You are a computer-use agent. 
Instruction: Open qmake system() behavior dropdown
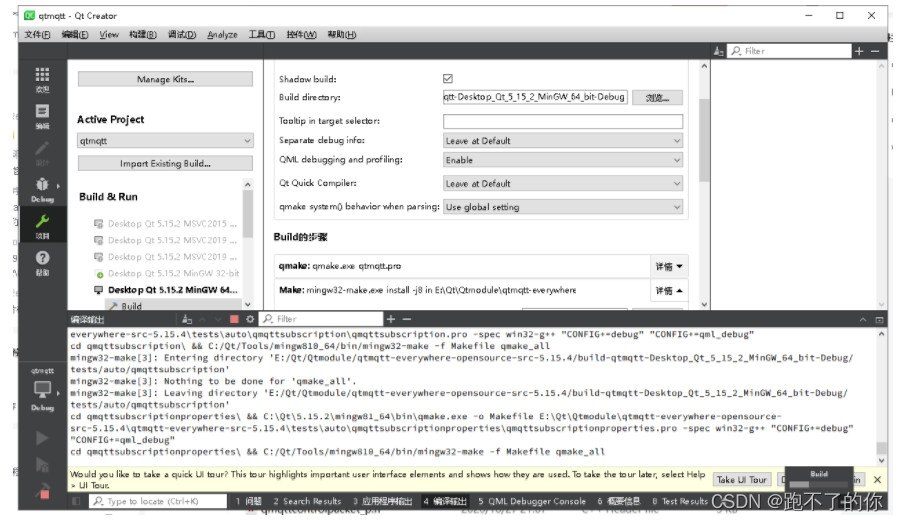coord(563,207)
